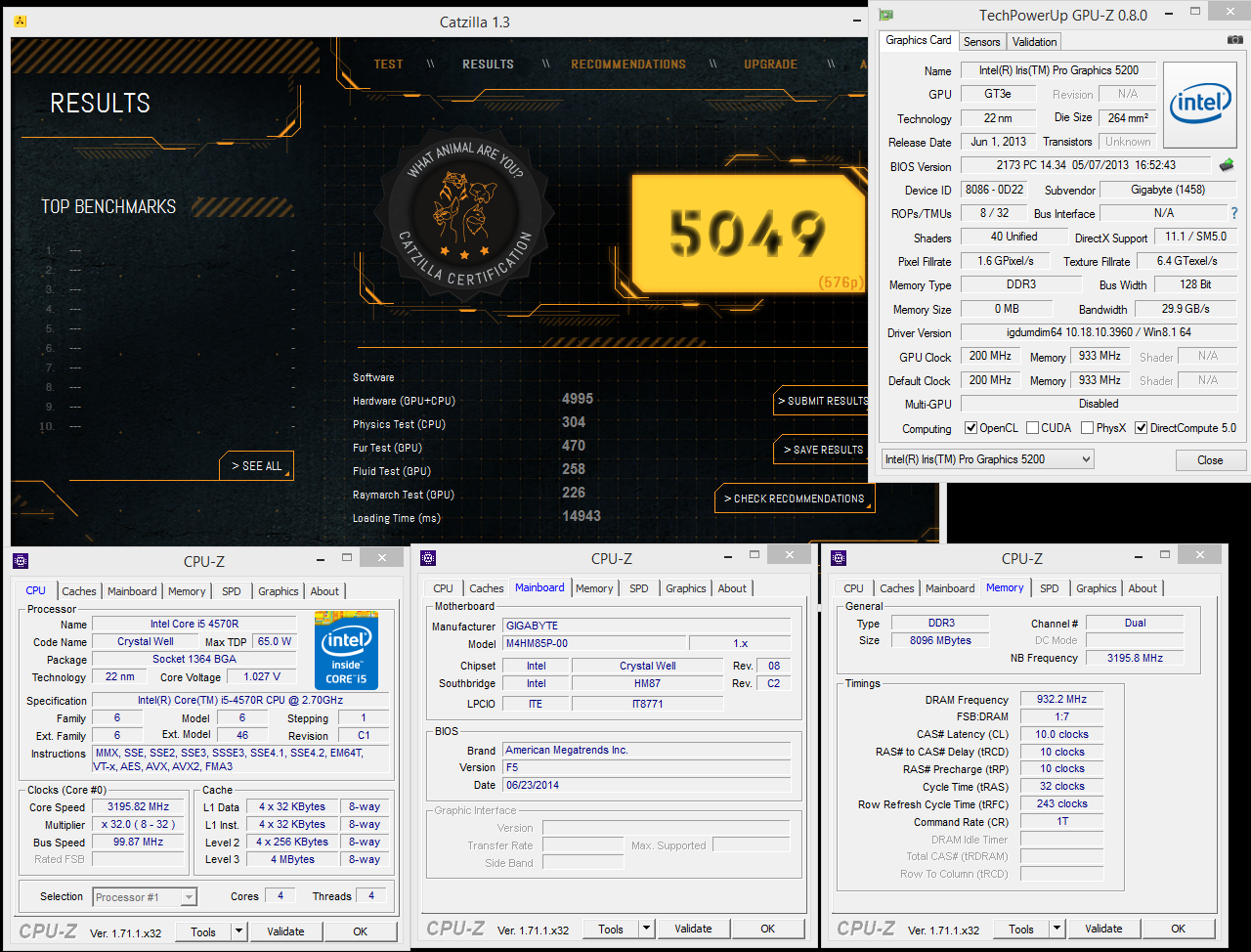Screen dimensions: 1251x952
Task: Click the Multiplier value x 32.0
Action: pyautogui.click(x=138, y=825)
